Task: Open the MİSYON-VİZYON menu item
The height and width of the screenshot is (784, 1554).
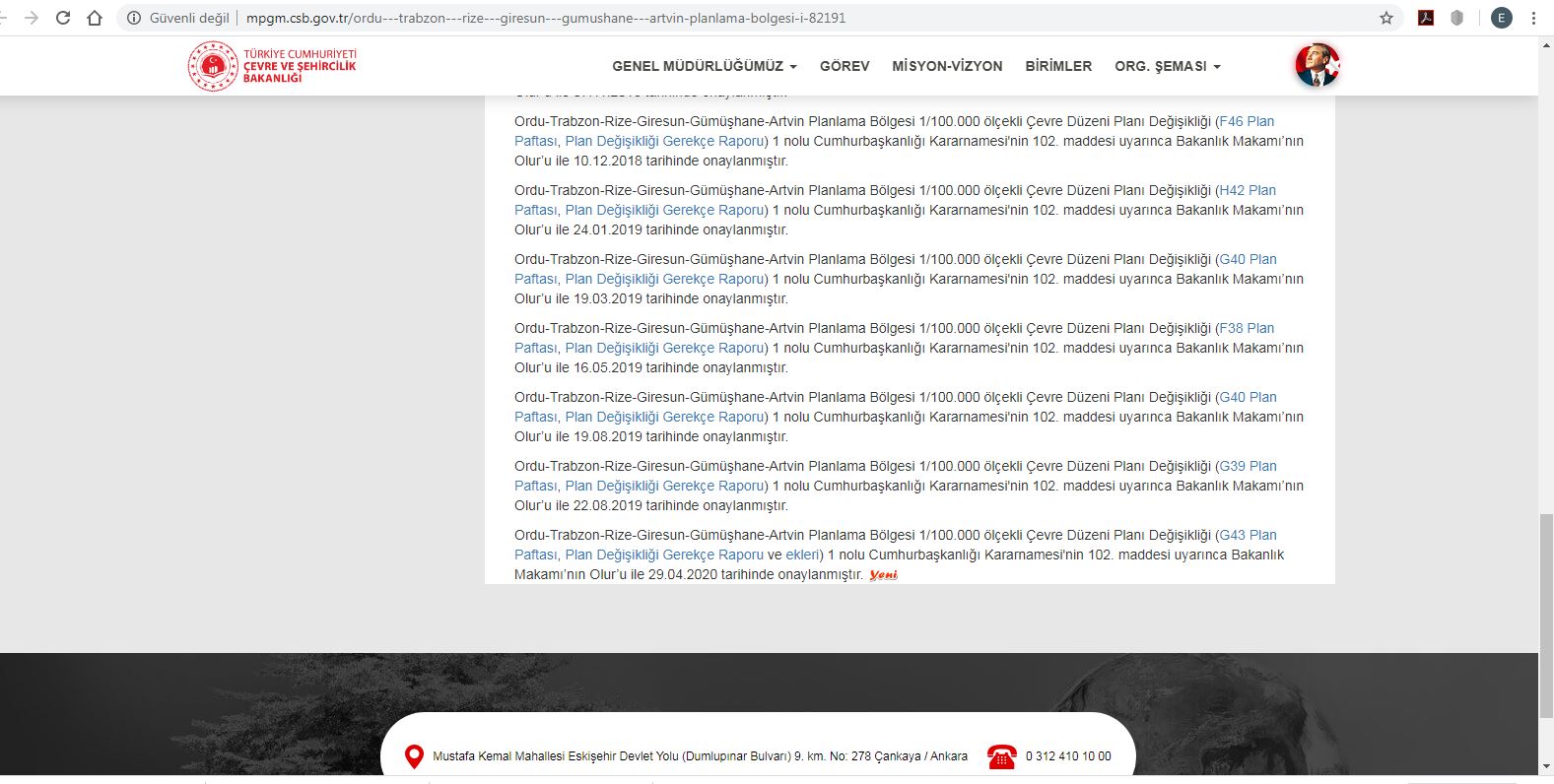Action: pos(947,66)
